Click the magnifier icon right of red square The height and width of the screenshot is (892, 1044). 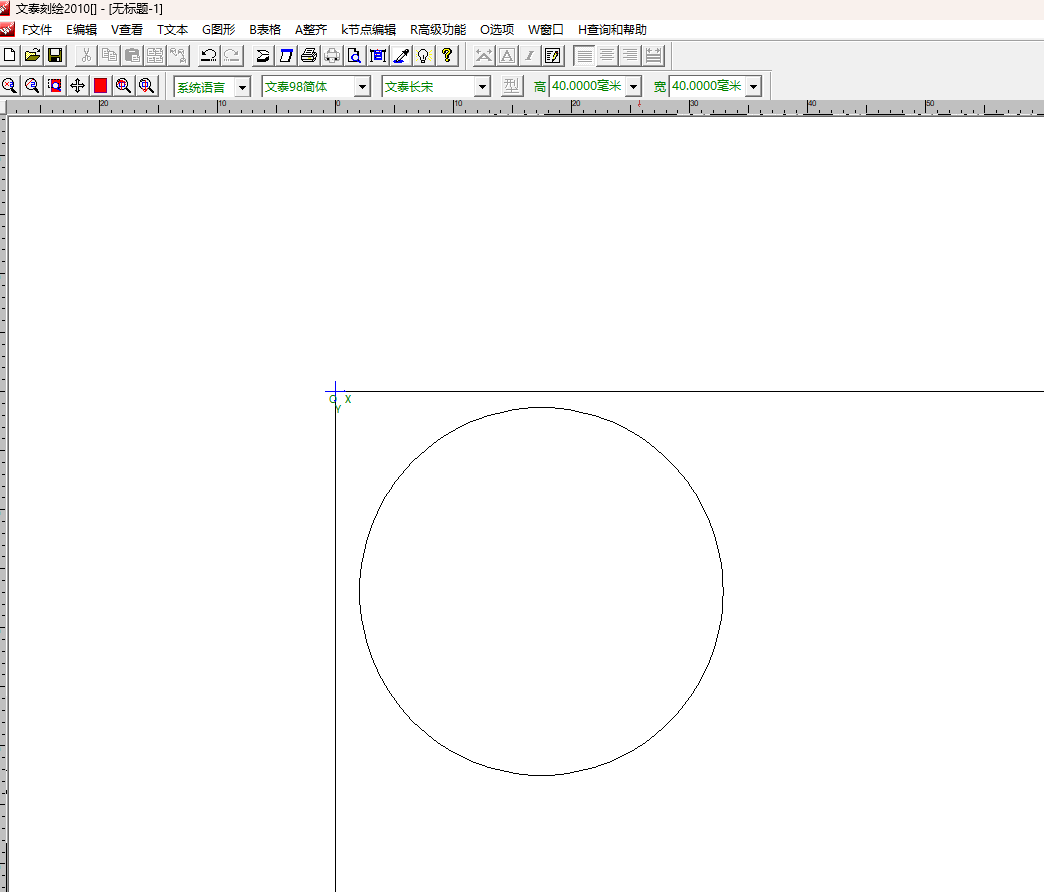point(123,86)
